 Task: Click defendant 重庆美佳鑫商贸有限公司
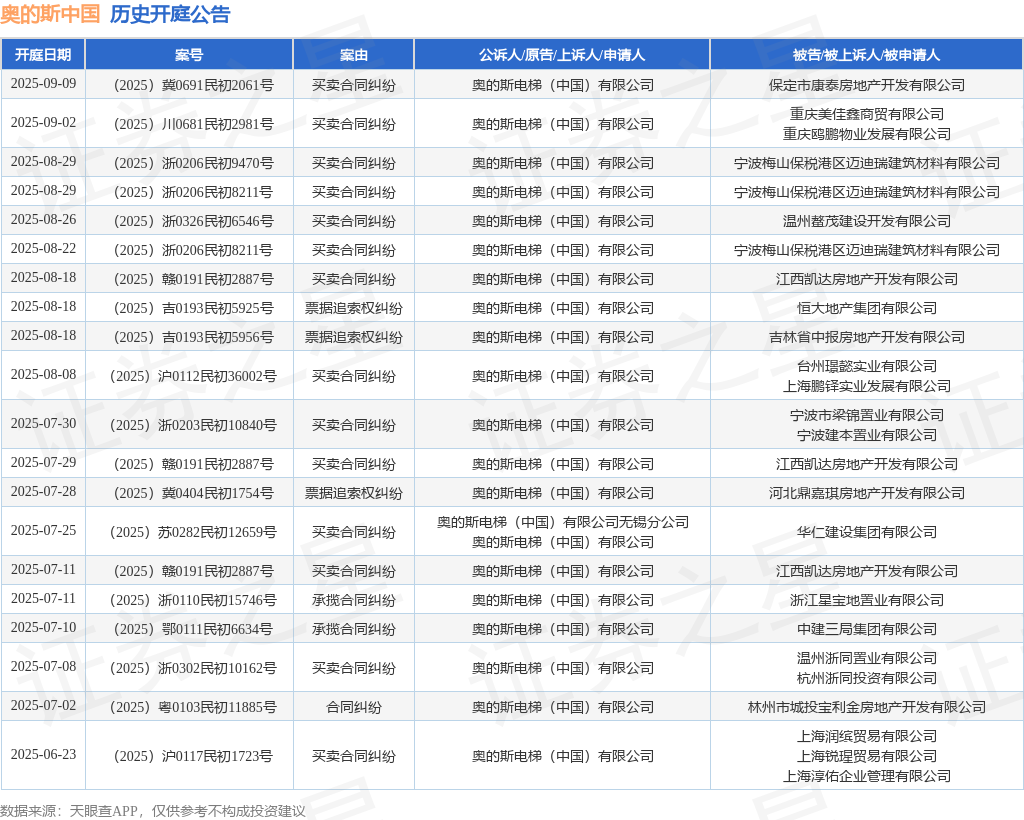coord(867,114)
